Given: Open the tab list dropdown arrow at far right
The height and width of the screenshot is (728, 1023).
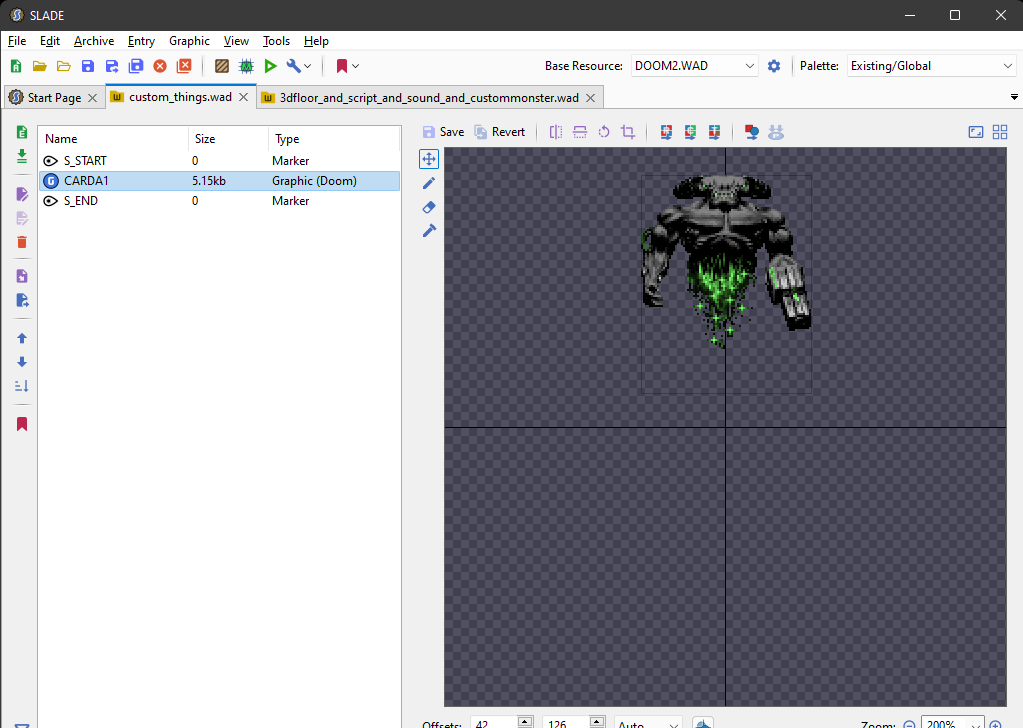Looking at the screenshot, I should point(1014,97).
